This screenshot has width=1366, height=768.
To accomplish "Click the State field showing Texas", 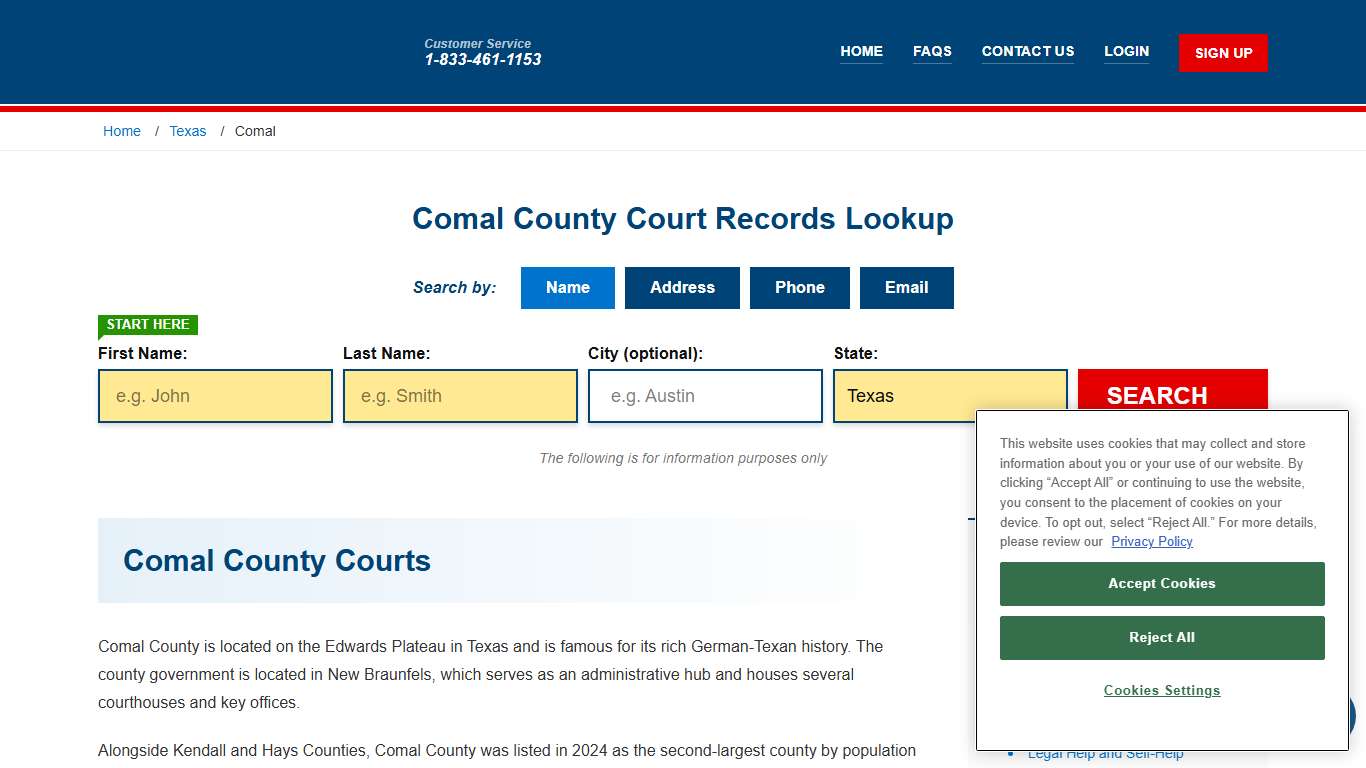I will pyautogui.click(x=950, y=396).
